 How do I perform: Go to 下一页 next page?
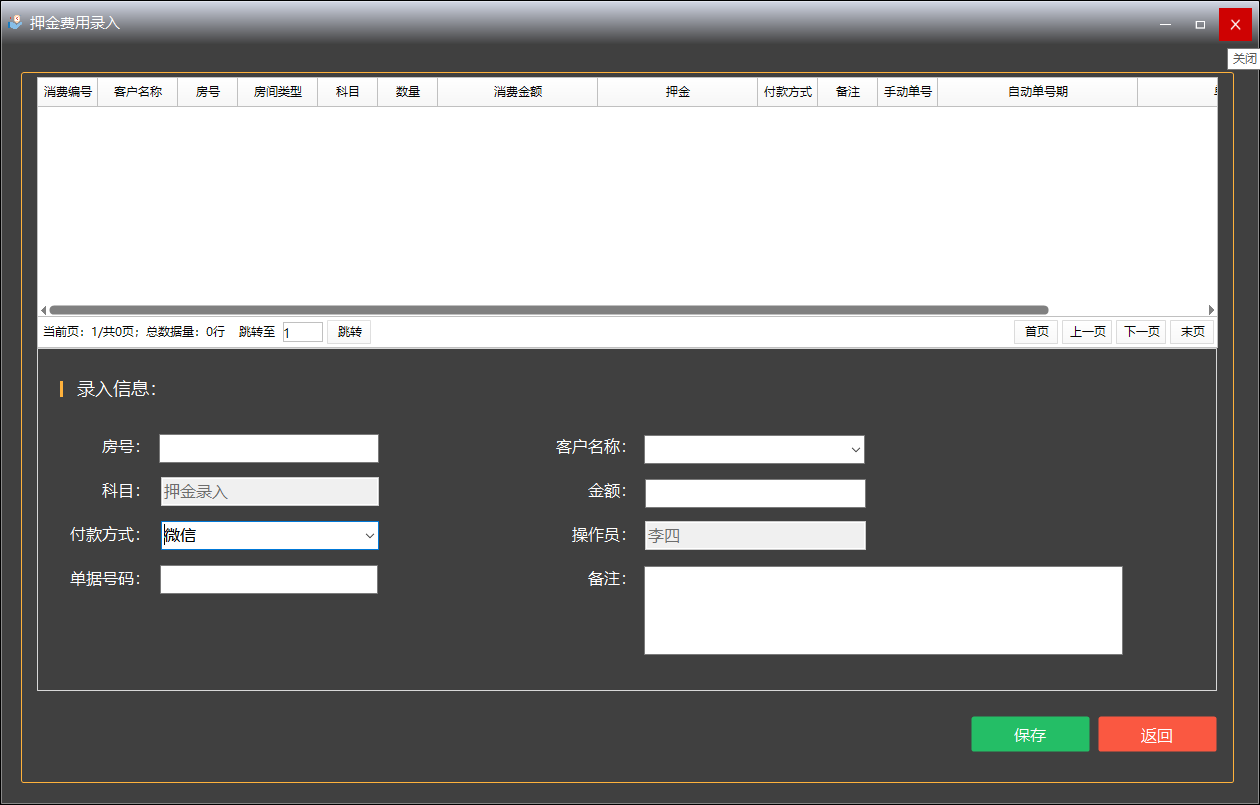click(1141, 332)
